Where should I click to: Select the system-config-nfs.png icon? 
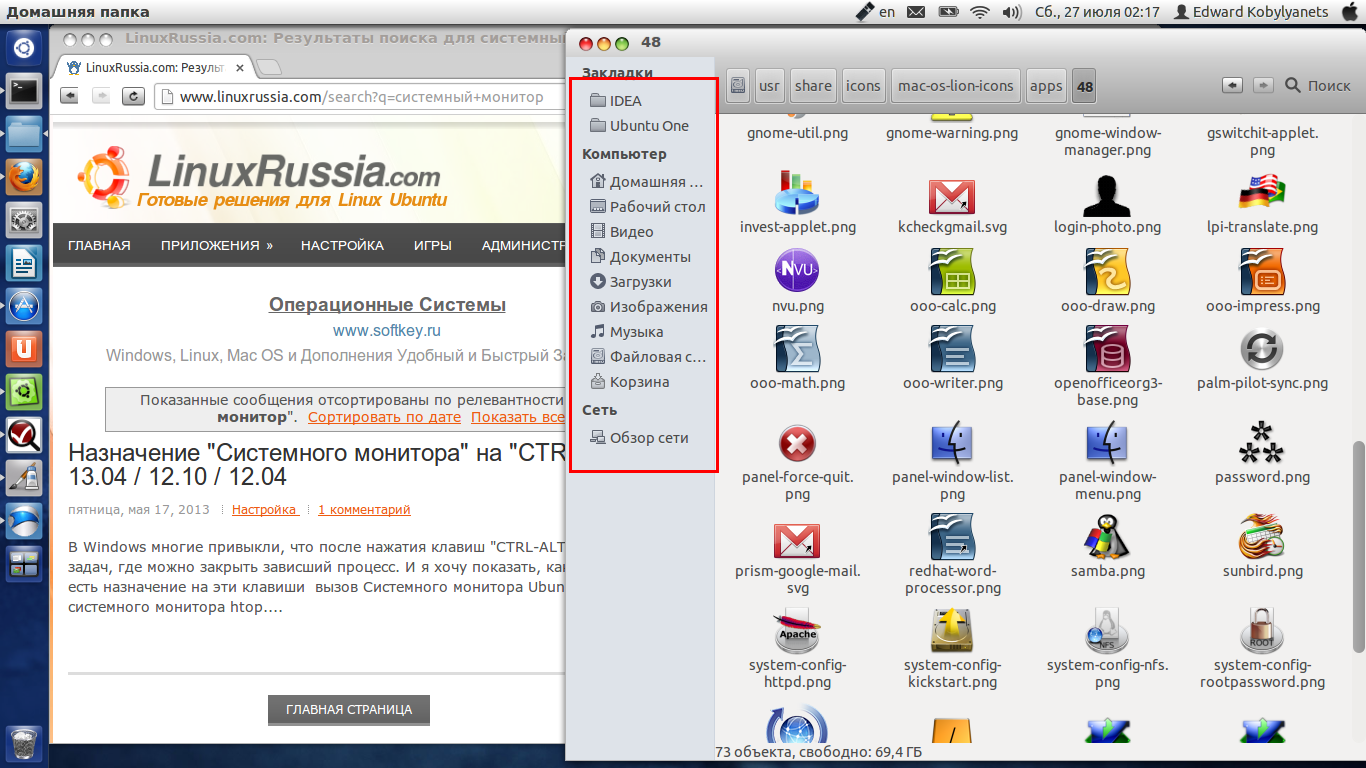(x=1107, y=630)
